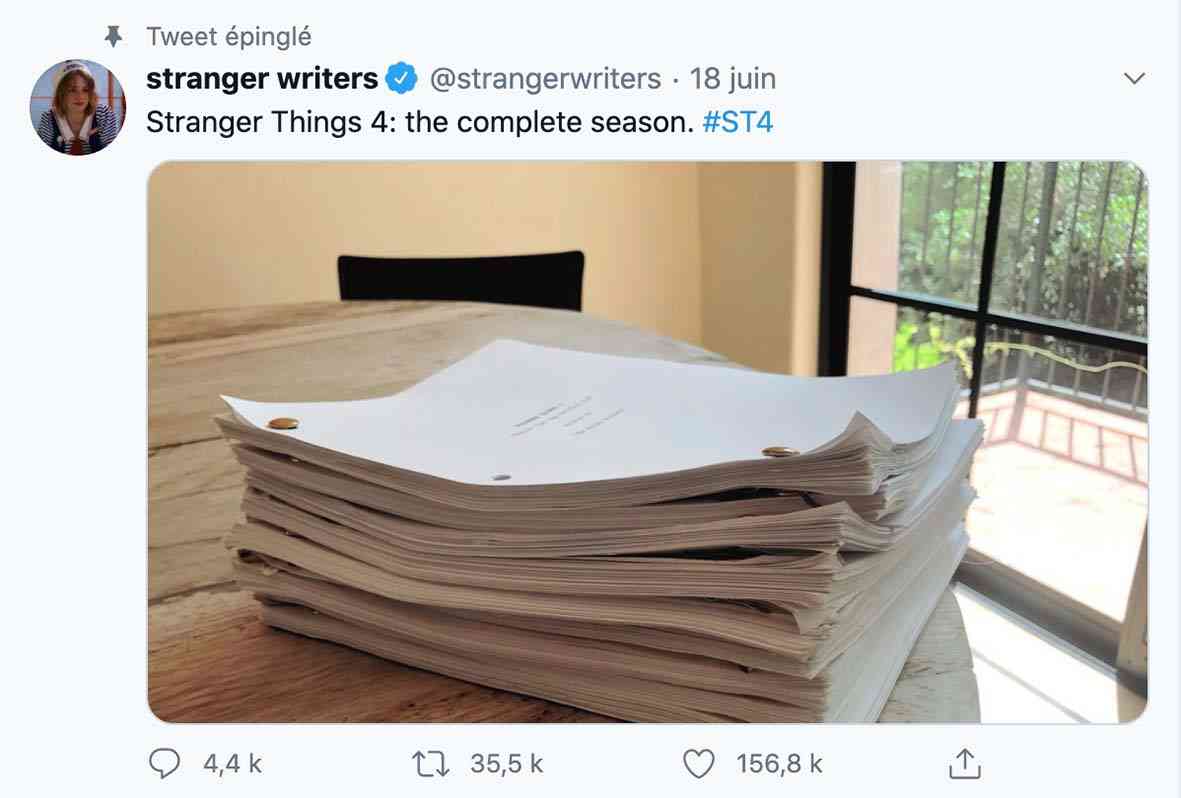Screen dimensions: 1181x798
Task: Click the pin icon beside Tweet épinglé
Action: point(114,36)
